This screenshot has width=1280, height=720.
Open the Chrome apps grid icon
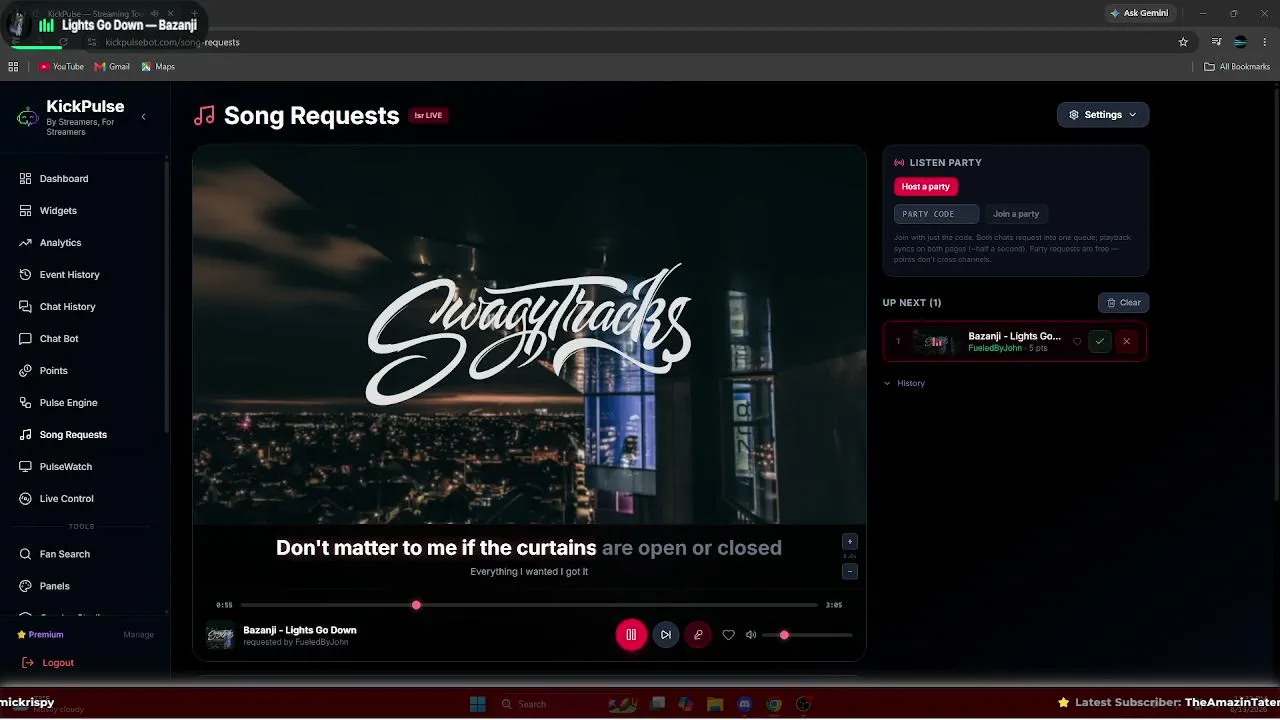pos(13,67)
